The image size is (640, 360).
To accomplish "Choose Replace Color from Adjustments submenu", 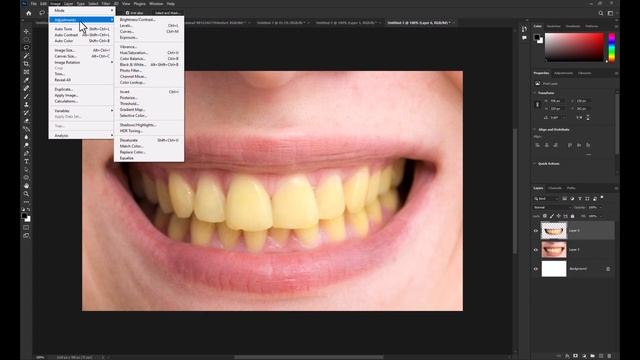I will coord(149,152).
